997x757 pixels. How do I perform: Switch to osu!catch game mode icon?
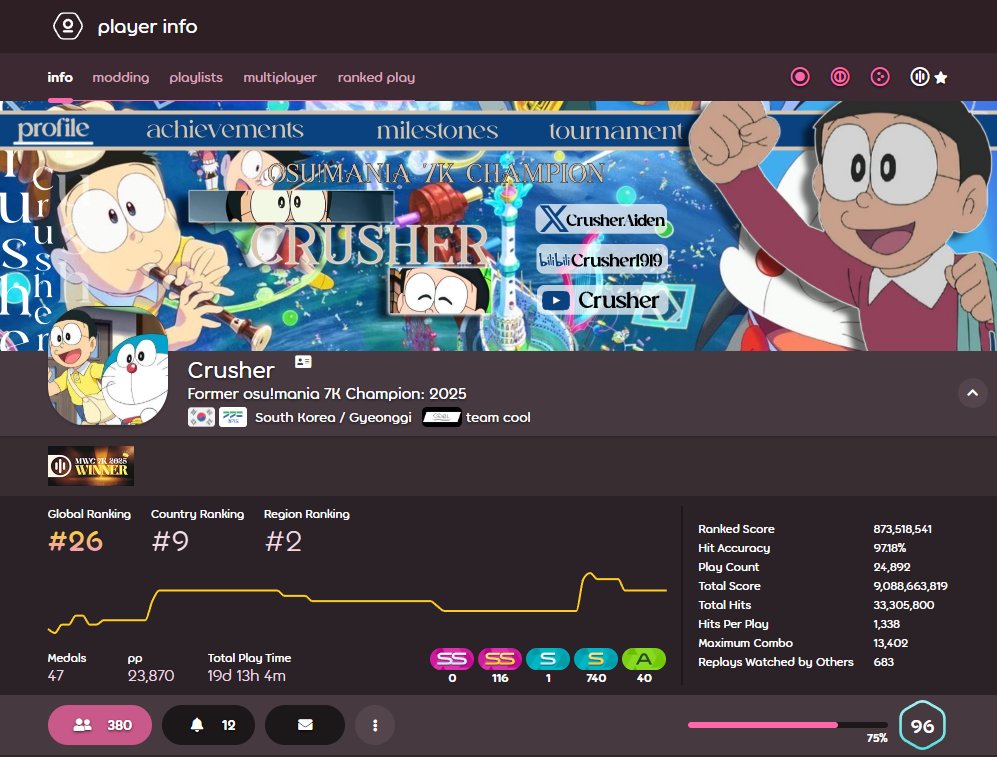pos(880,77)
